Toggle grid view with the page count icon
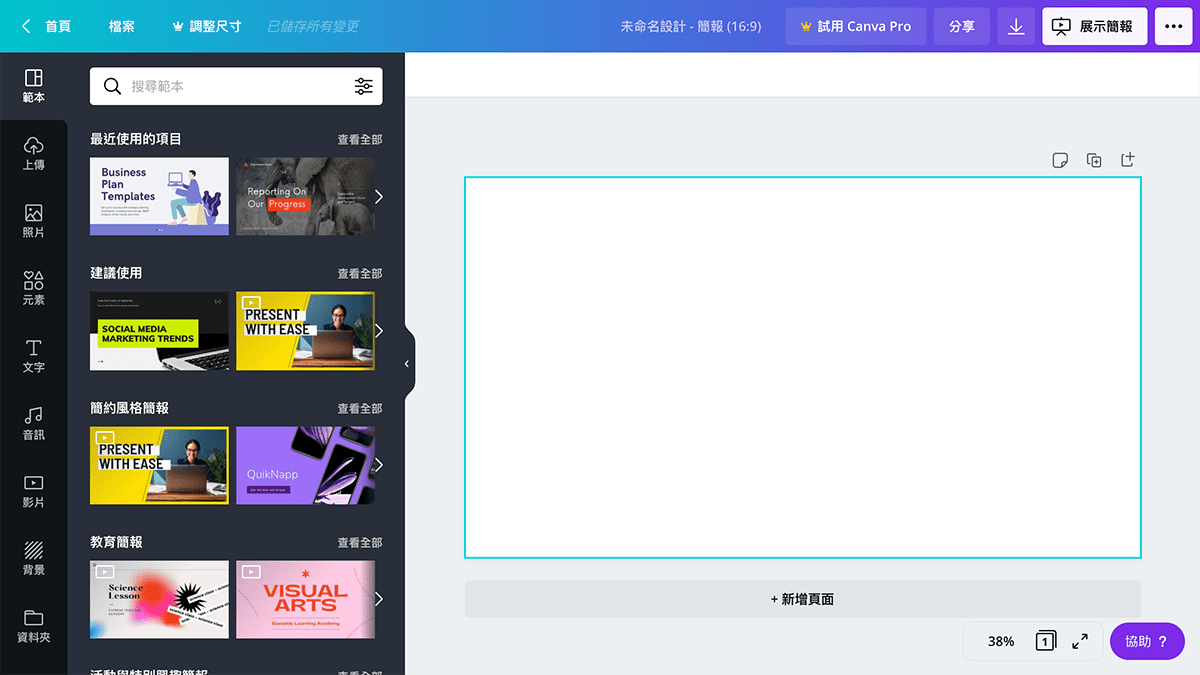Image resolution: width=1200 pixels, height=675 pixels. (x=1045, y=641)
